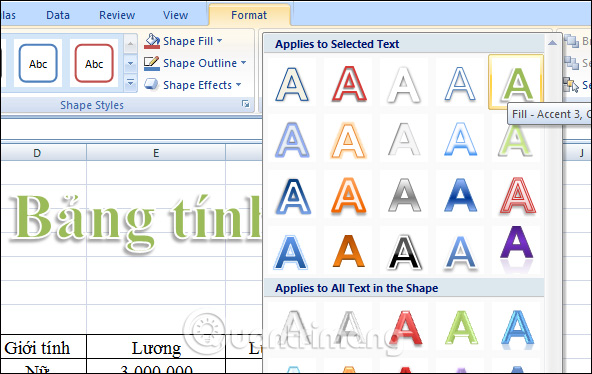
Task: Choose silver metallic WordArt style third row
Action: tap(404, 195)
